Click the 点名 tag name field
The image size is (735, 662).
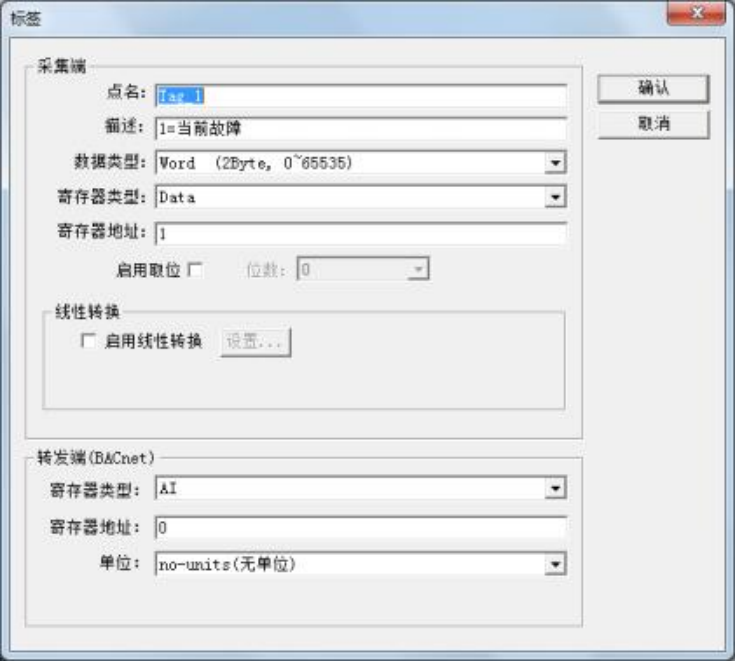[x=360, y=96]
